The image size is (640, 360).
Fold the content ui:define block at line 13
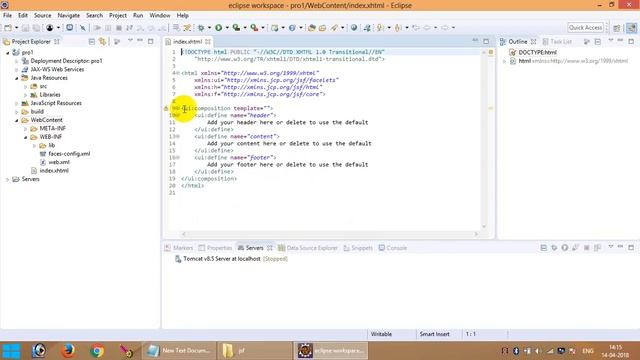[178, 136]
